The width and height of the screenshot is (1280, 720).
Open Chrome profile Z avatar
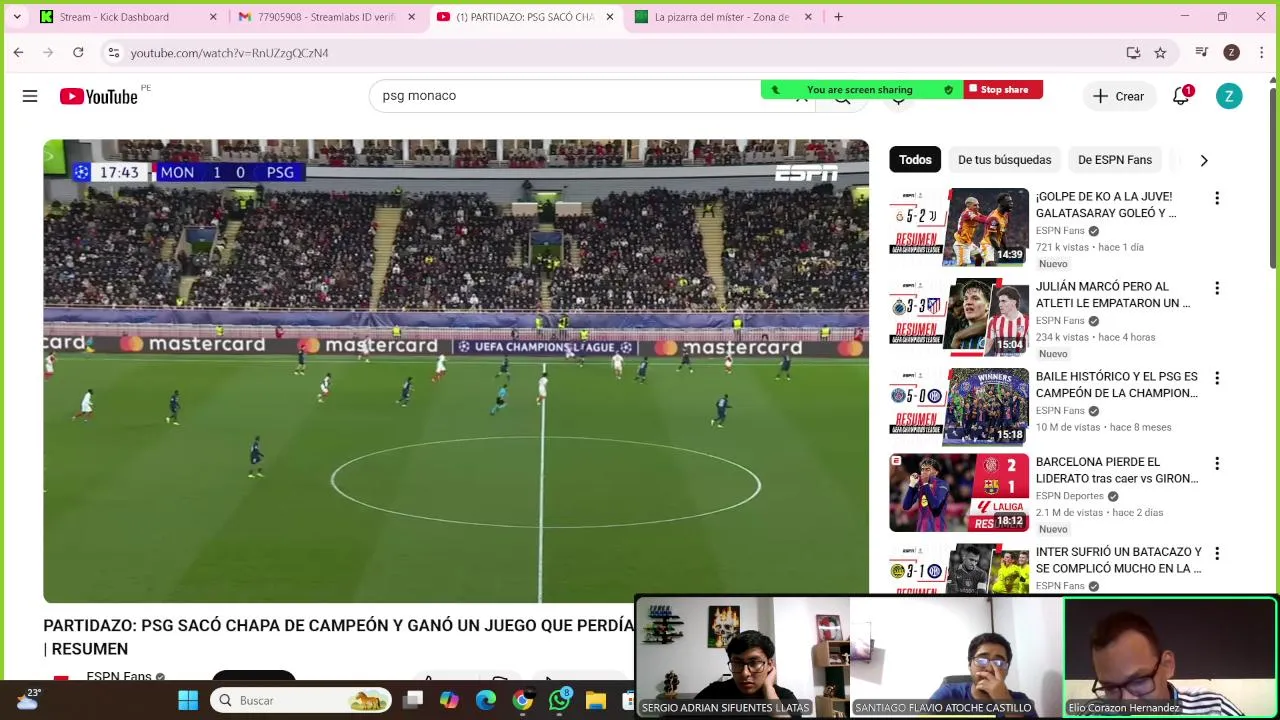(x=1232, y=53)
